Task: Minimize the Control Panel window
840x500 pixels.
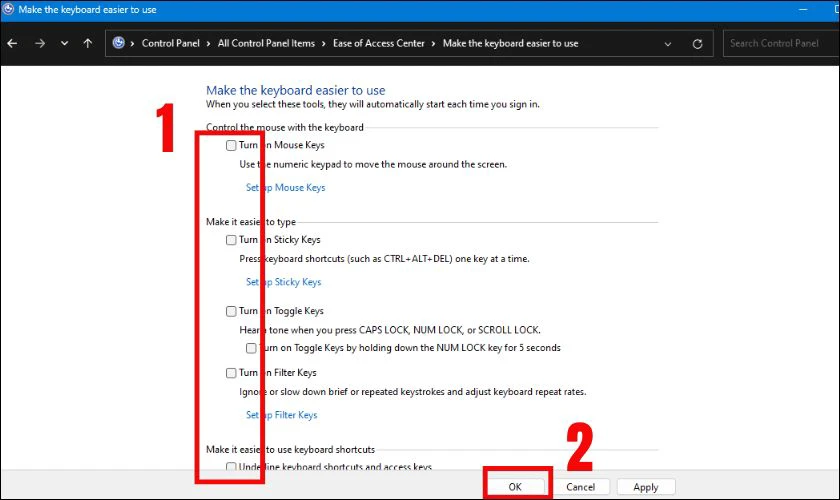Action: (803, 10)
